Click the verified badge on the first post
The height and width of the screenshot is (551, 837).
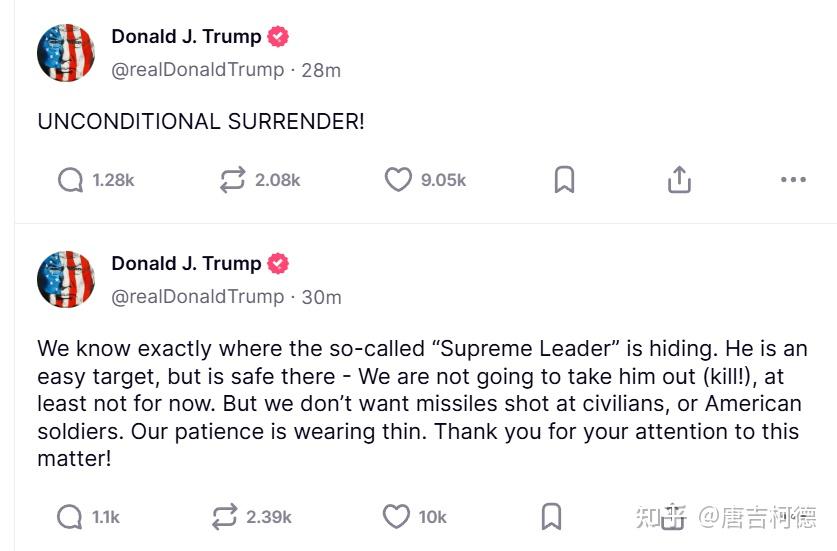pos(278,36)
